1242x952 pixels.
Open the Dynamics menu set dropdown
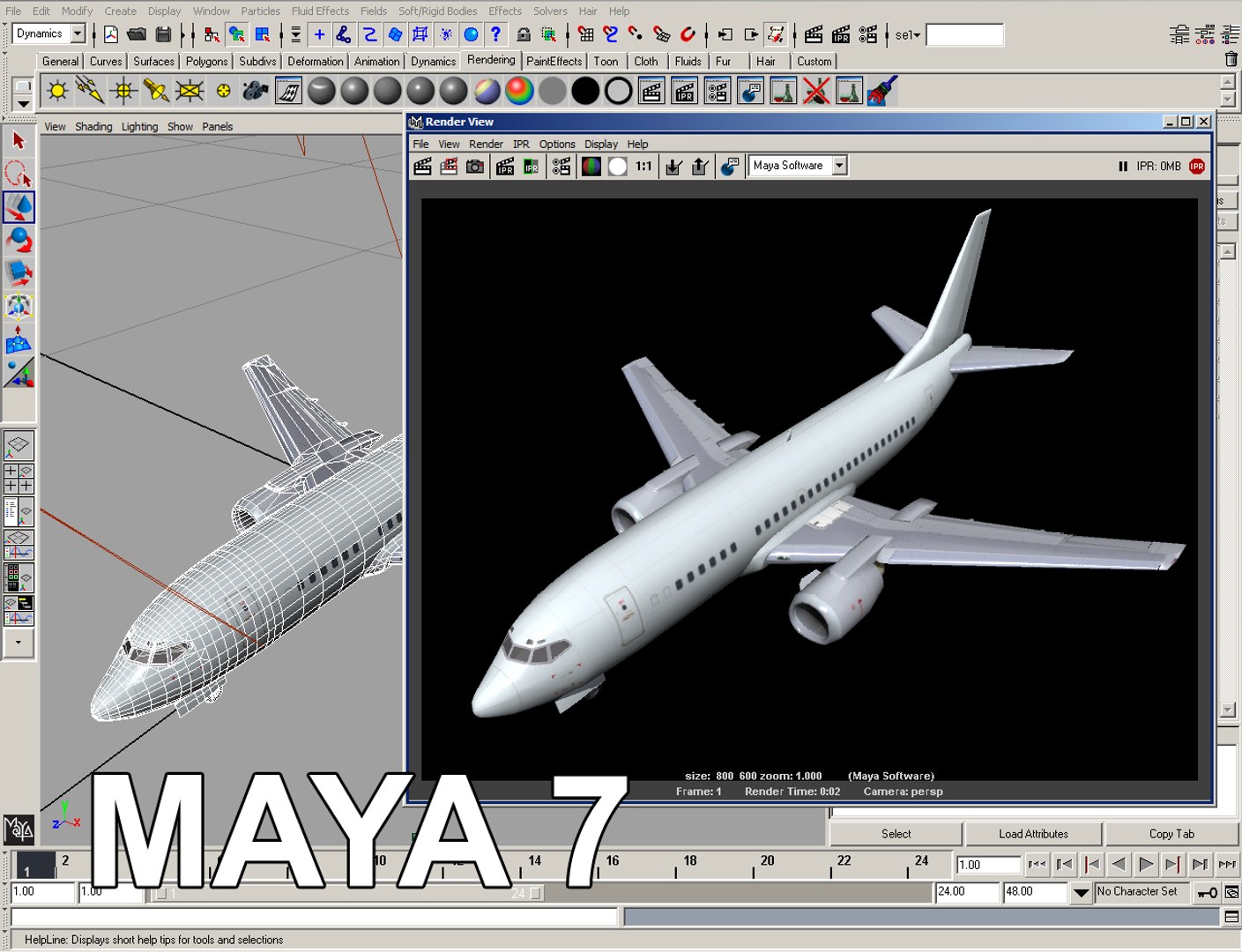pyautogui.click(x=78, y=33)
